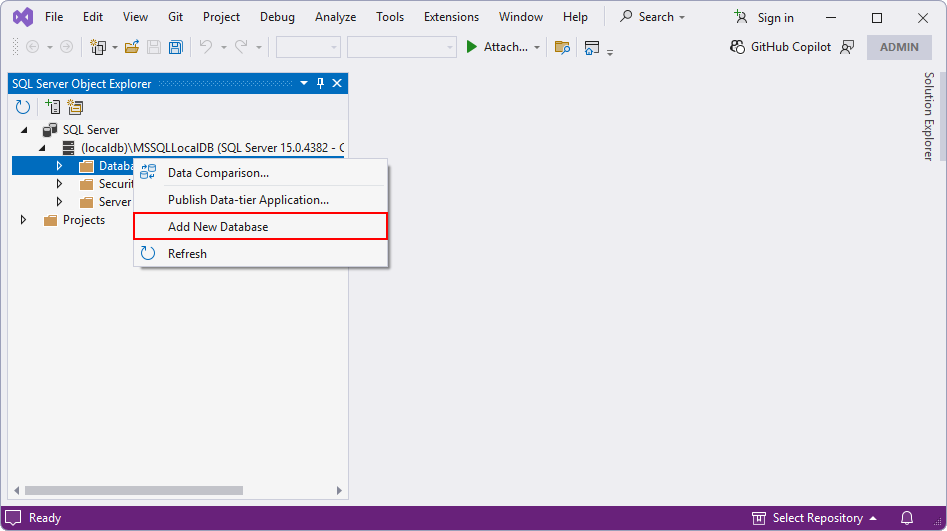947x531 pixels.
Task: Open toolbar overflow options arrow
Action: (x=610, y=53)
